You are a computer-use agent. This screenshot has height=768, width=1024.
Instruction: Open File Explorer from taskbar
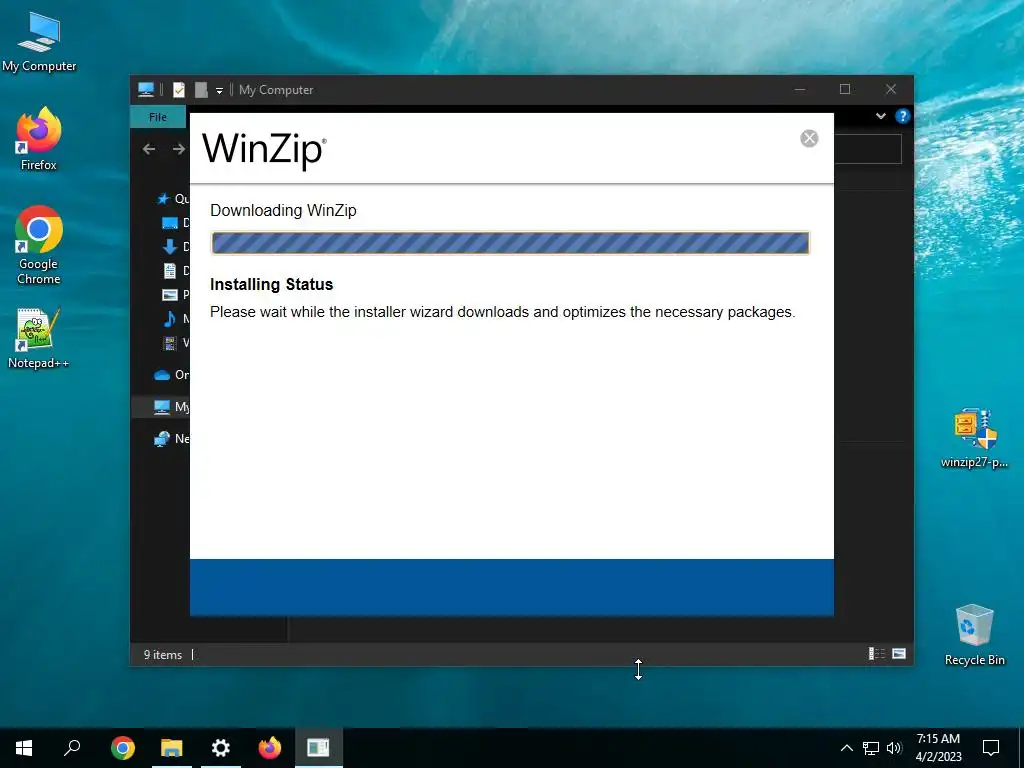pyautogui.click(x=172, y=748)
